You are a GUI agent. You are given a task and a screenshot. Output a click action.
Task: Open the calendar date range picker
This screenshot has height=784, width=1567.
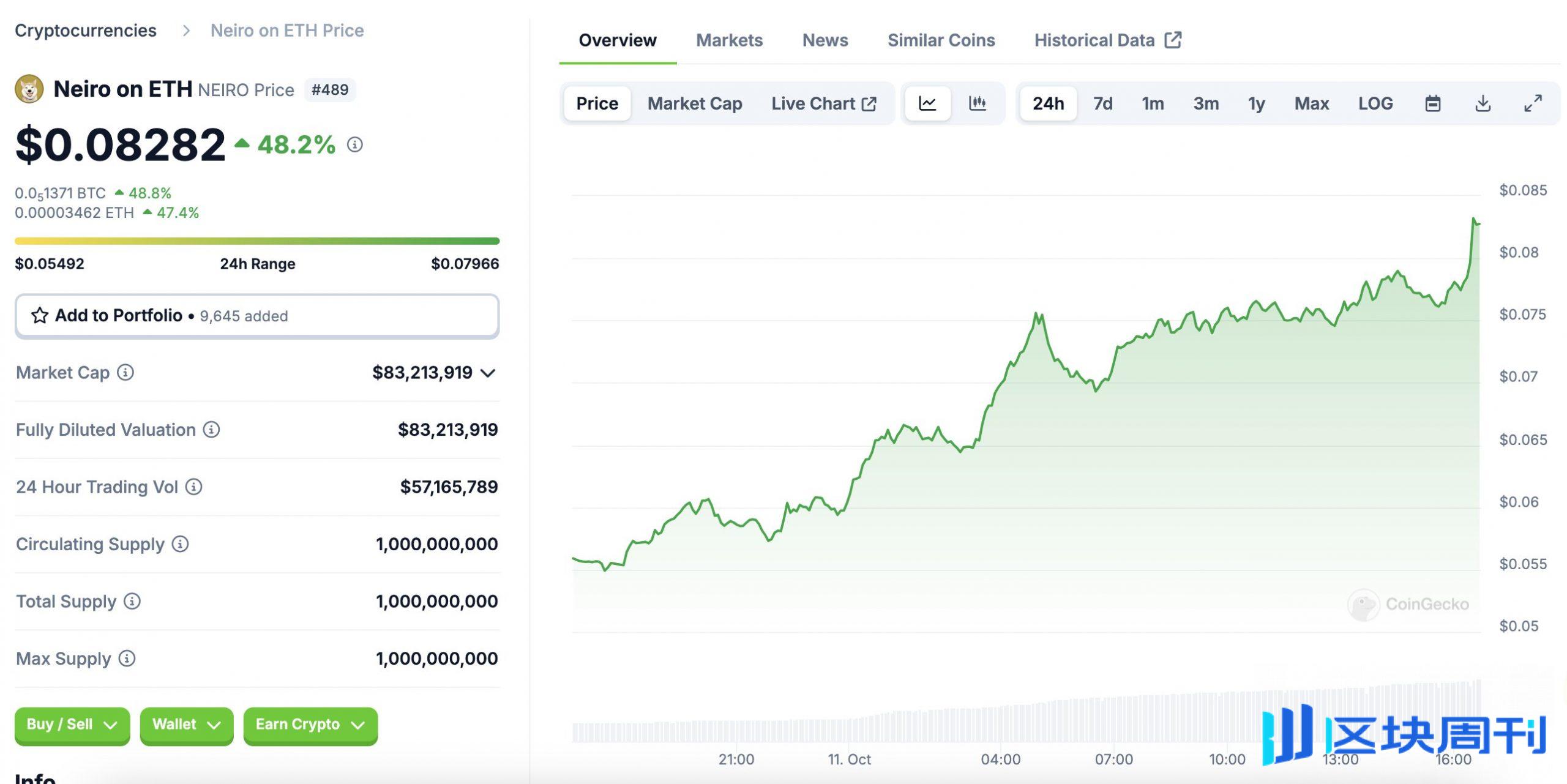[1432, 103]
